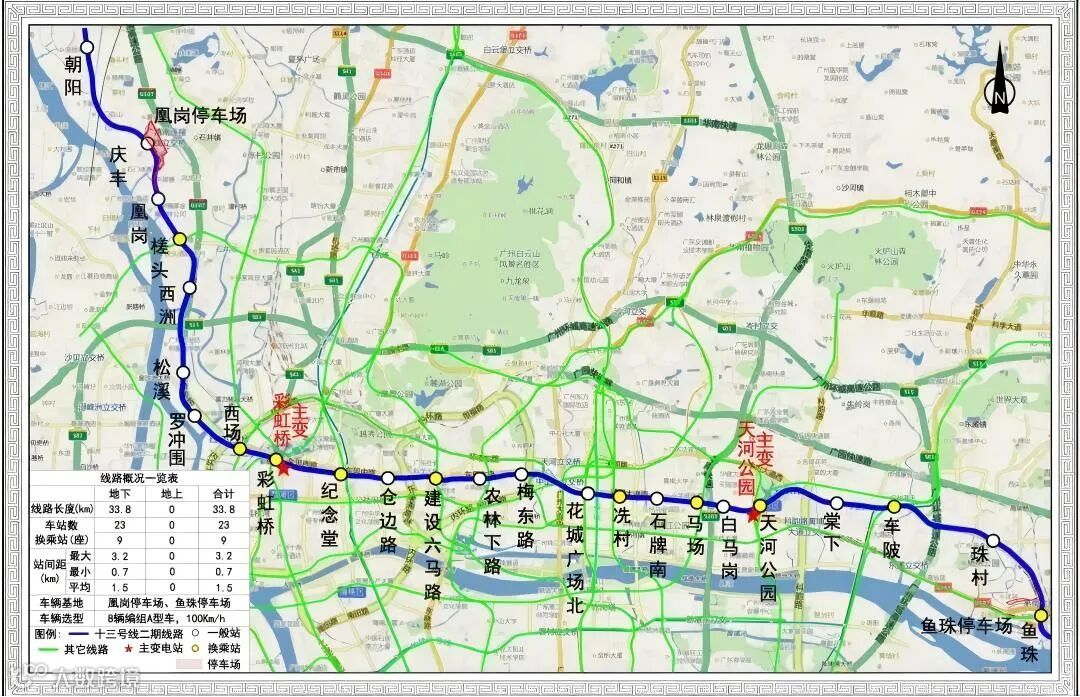Click the pink 停车场 legend swatch
This screenshot has height=697, width=1080.
click(190, 664)
